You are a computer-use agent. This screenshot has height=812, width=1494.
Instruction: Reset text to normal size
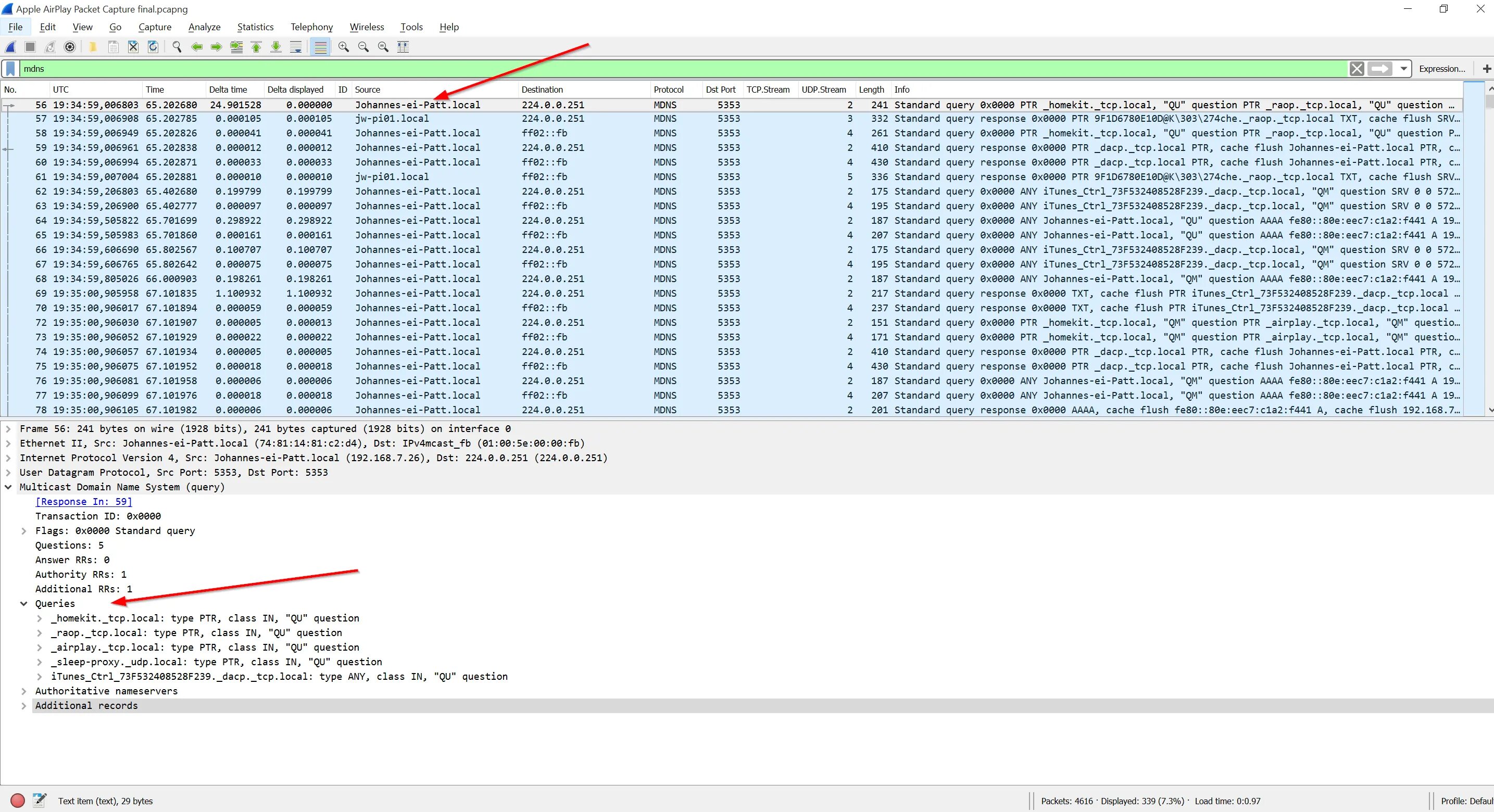[x=383, y=47]
